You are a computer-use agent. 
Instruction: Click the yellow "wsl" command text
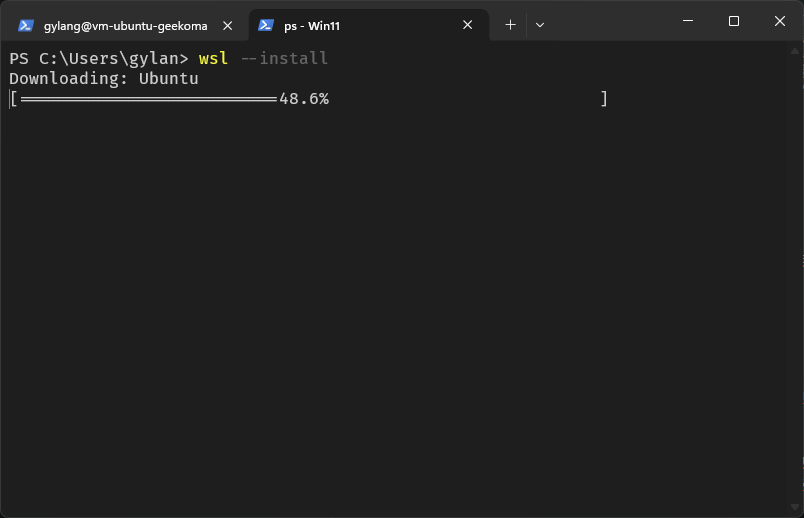213,58
